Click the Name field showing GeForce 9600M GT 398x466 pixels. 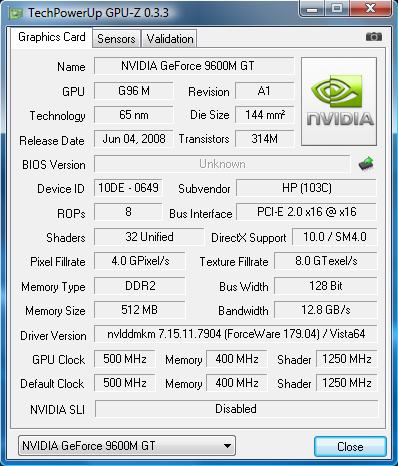pyautogui.click(x=194, y=66)
